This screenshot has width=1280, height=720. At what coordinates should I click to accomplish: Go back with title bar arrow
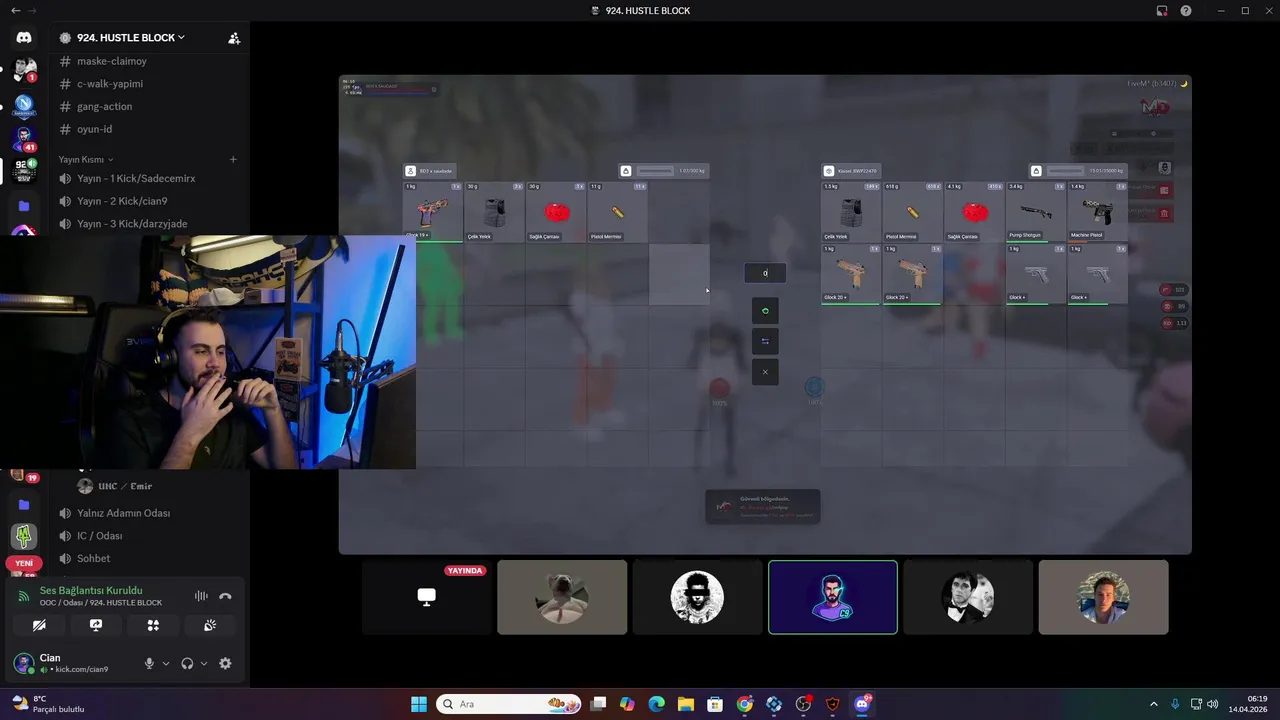pos(15,11)
